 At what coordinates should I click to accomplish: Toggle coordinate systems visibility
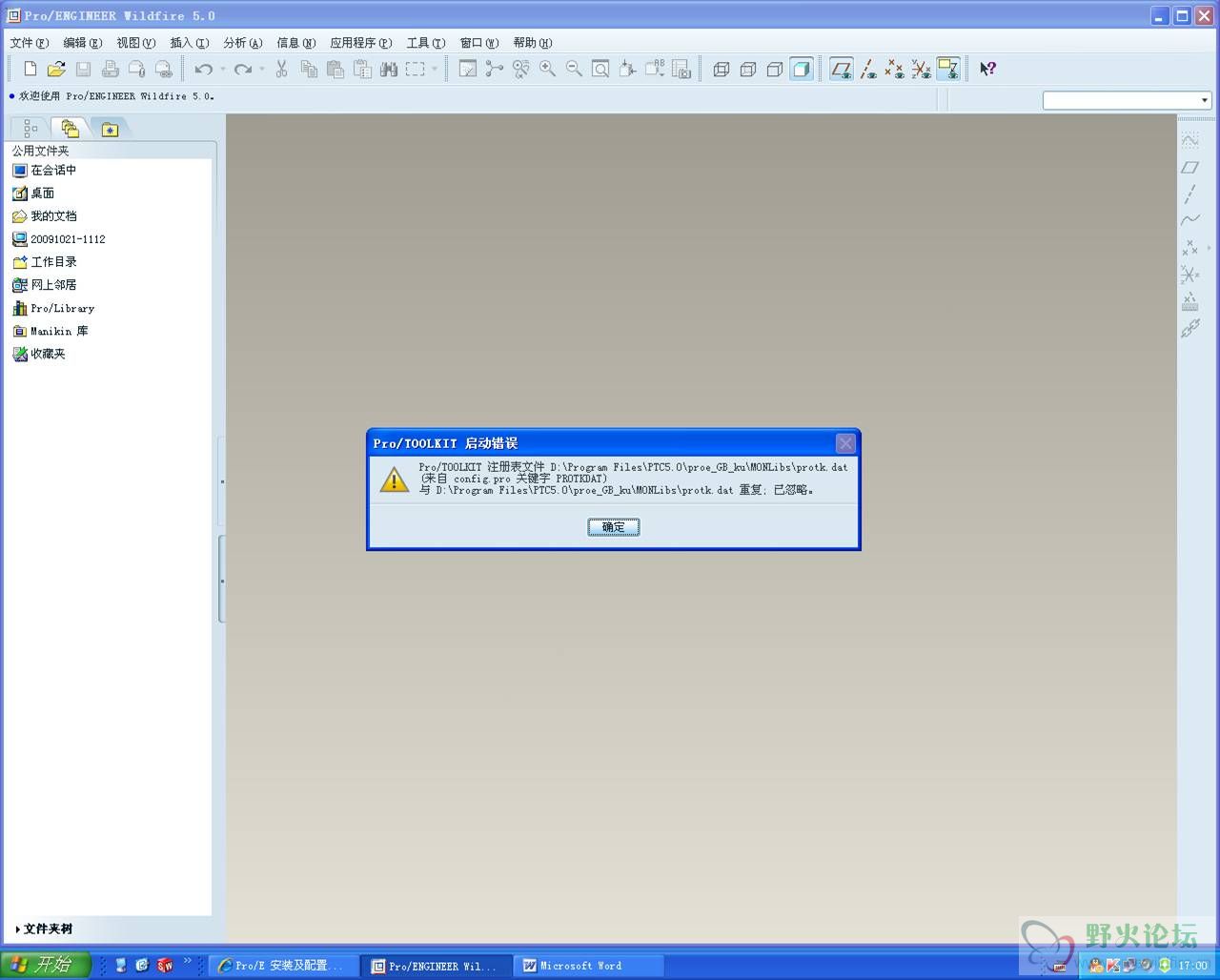pos(922,69)
